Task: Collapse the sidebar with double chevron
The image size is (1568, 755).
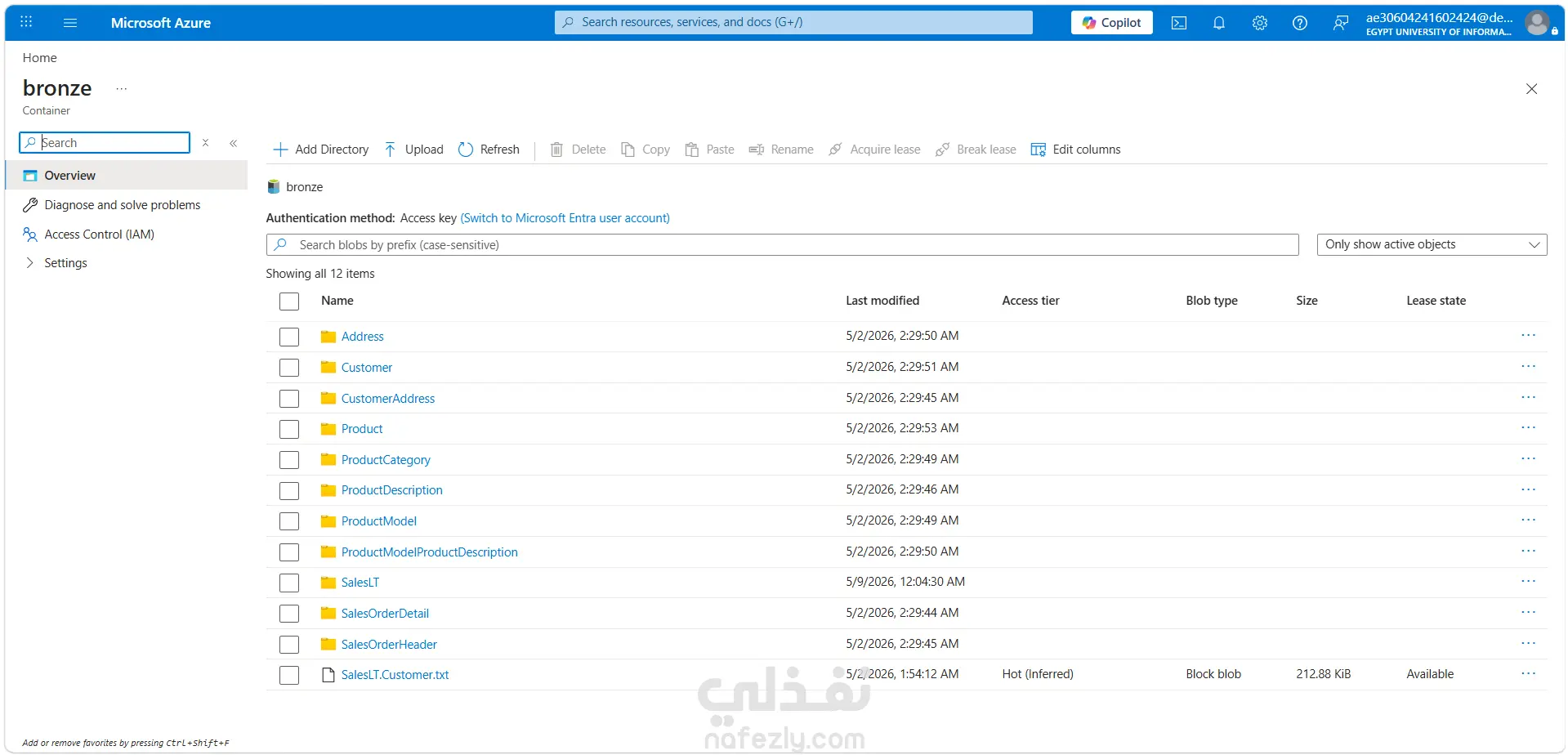Action: pos(234,143)
